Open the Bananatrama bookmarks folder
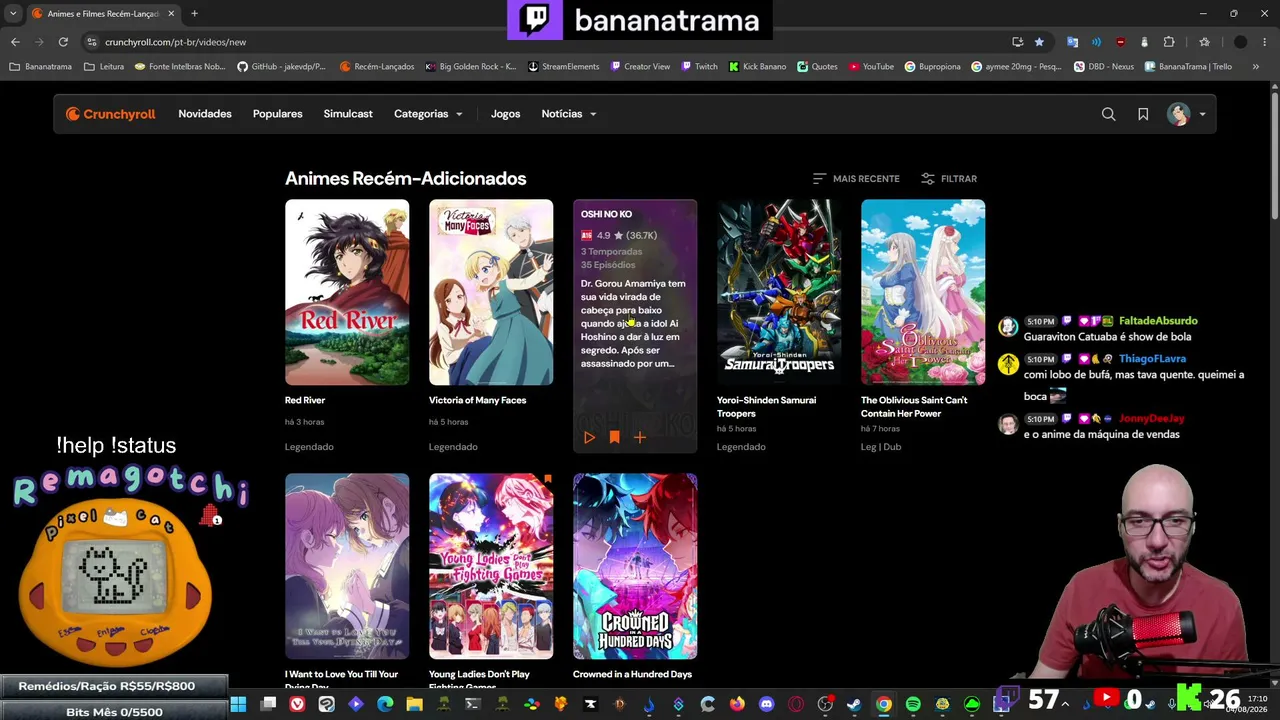The height and width of the screenshot is (720, 1280). [40, 67]
